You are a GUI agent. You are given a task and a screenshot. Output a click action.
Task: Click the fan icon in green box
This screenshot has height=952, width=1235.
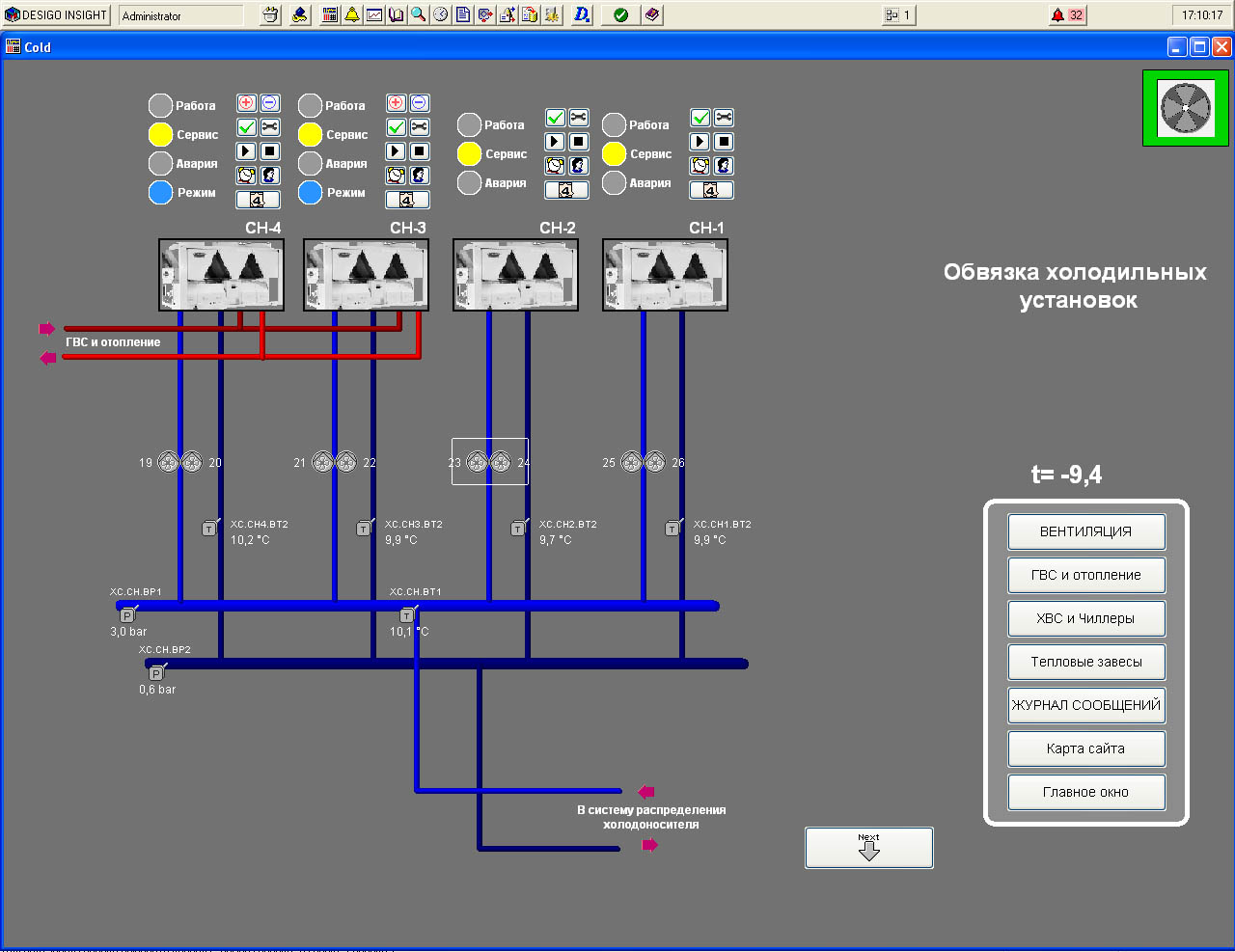(1186, 108)
